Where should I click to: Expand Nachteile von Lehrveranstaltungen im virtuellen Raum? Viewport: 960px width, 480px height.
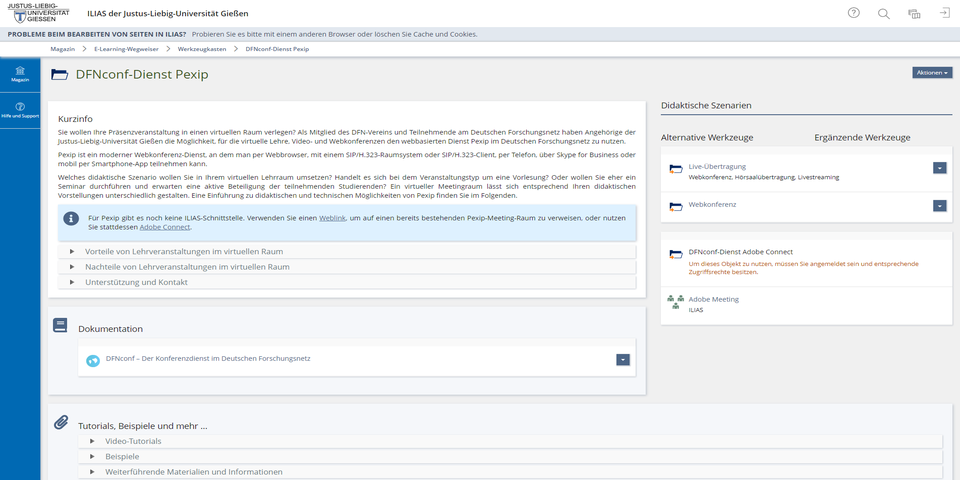(347, 267)
